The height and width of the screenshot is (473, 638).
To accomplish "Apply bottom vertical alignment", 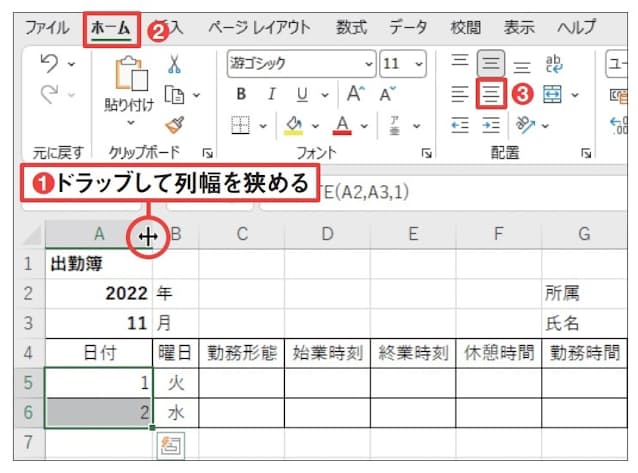I will tap(522, 66).
